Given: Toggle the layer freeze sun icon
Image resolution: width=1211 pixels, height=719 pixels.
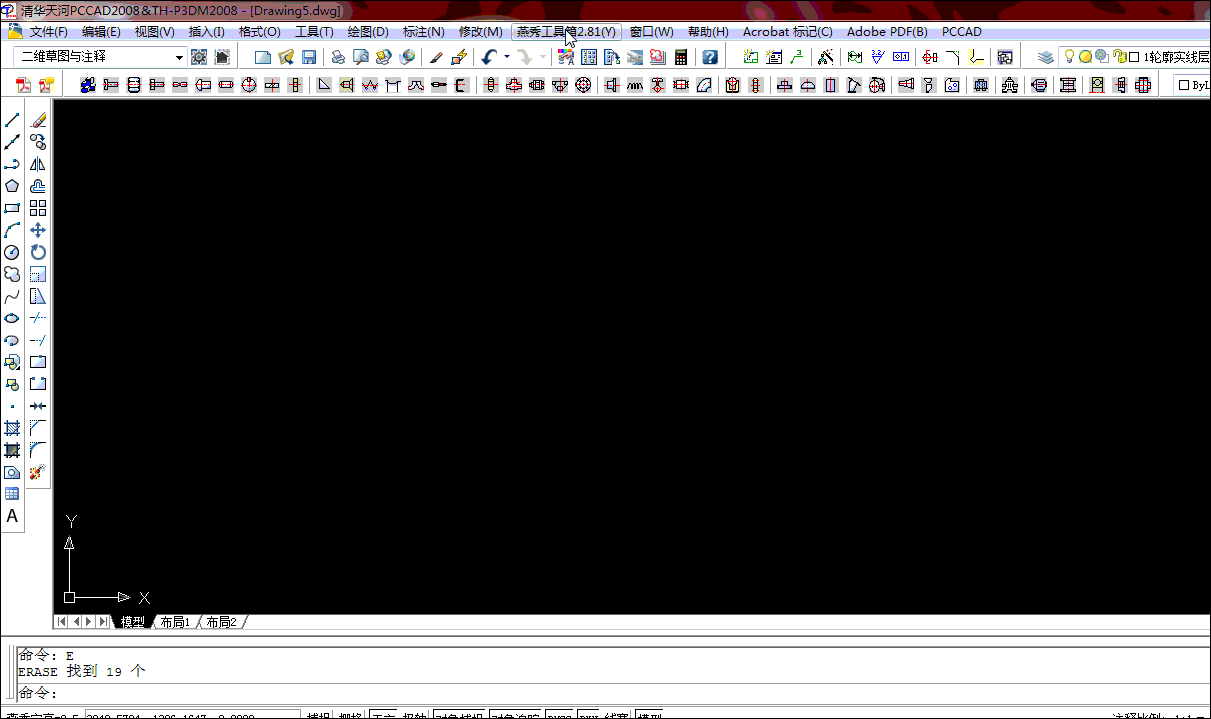Looking at the screenshot, I should (x=1085, y=57).
